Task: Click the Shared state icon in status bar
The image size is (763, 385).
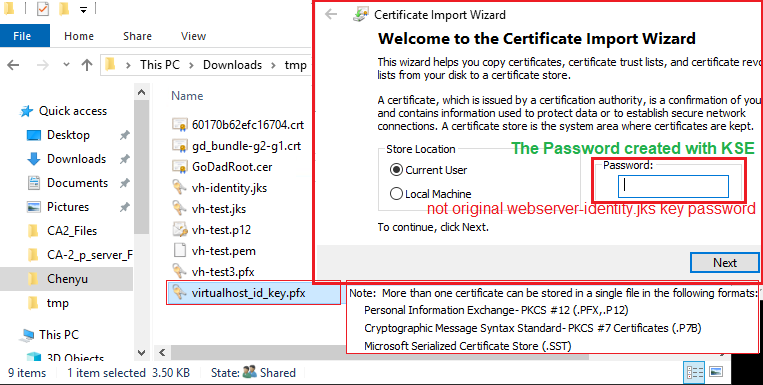Action: point(249,372)
